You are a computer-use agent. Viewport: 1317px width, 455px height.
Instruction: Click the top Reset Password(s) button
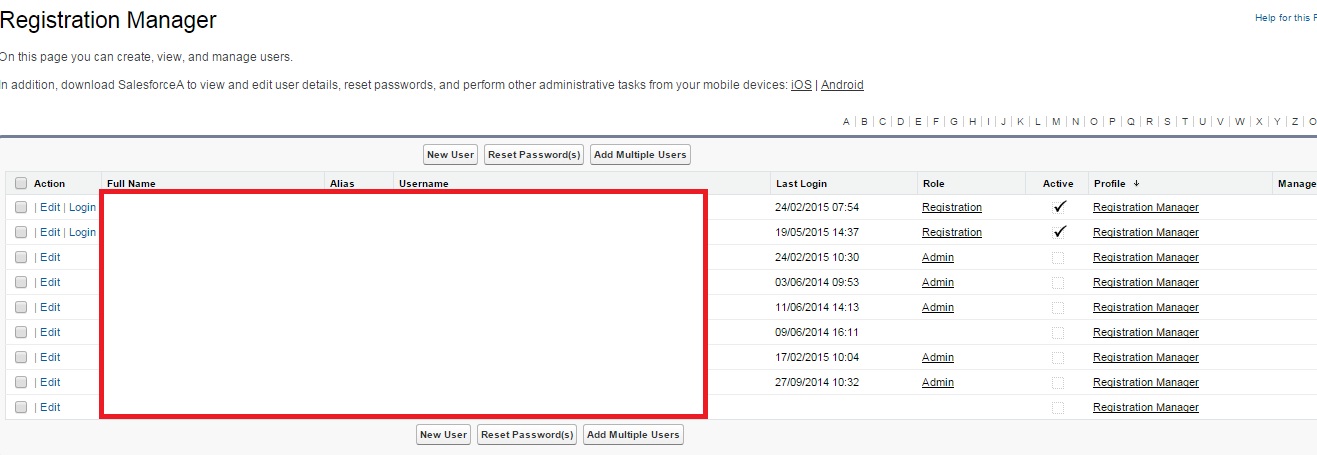pyautogui.click(x=533, y=155)
